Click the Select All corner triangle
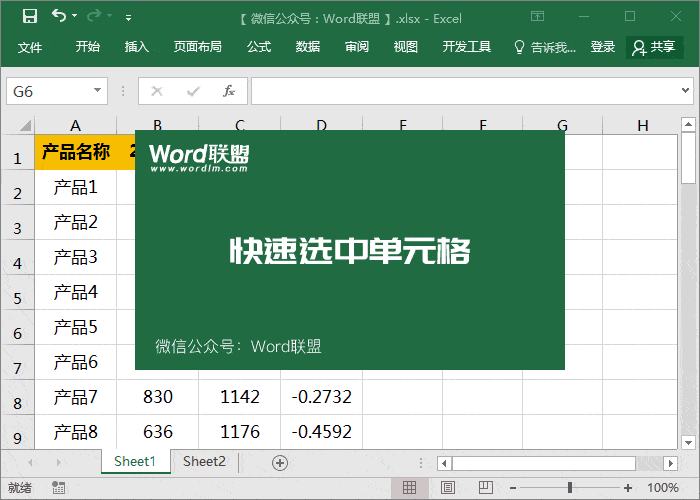700x500 pixels. point(25,125)
